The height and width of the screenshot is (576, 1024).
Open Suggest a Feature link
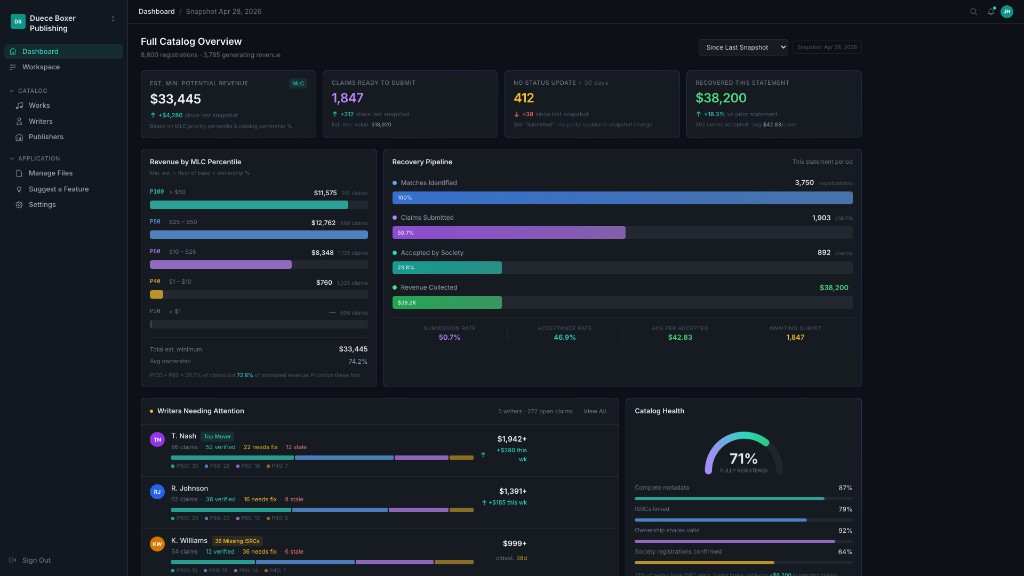59,189
